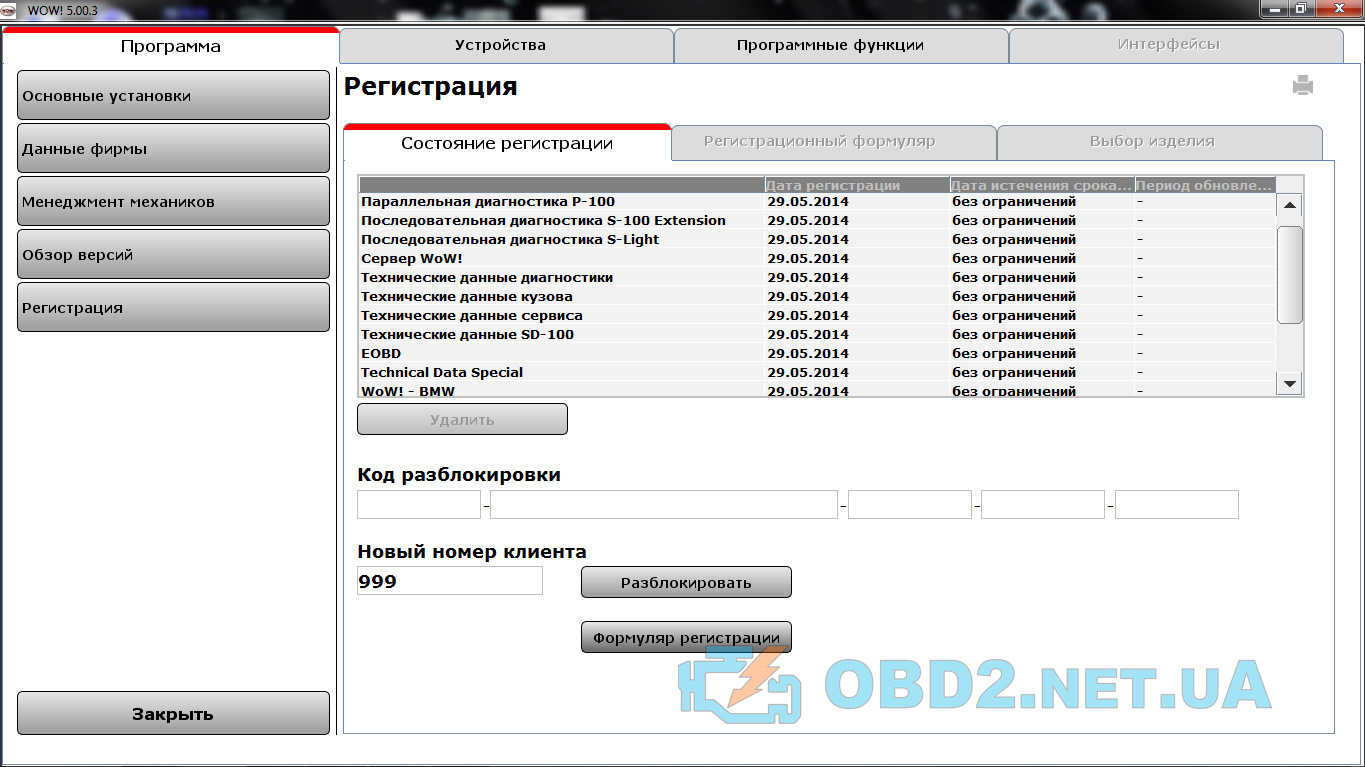
Task: Select Technical Data Special row
Action: (x=817, y=373)
